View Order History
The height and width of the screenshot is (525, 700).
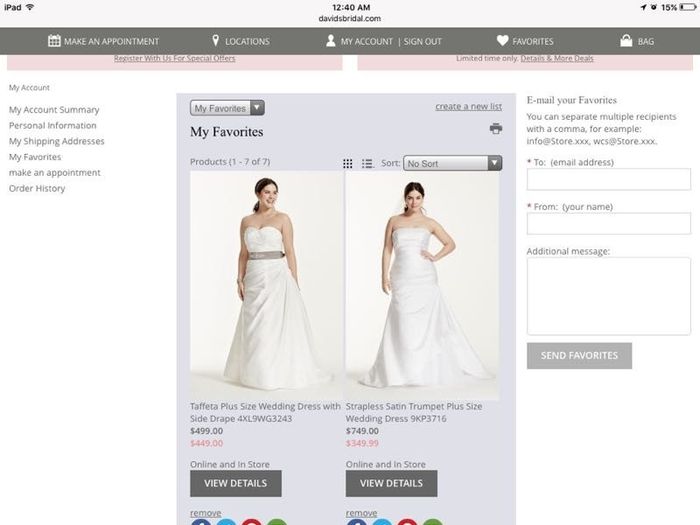click(x=37, y=188)
